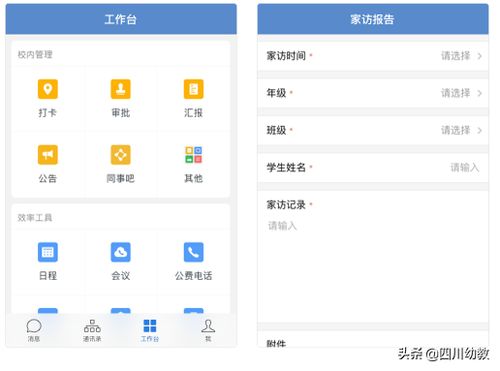Click the 工作台 title header
The image size is (500, 371).
(x=121, y=19)
